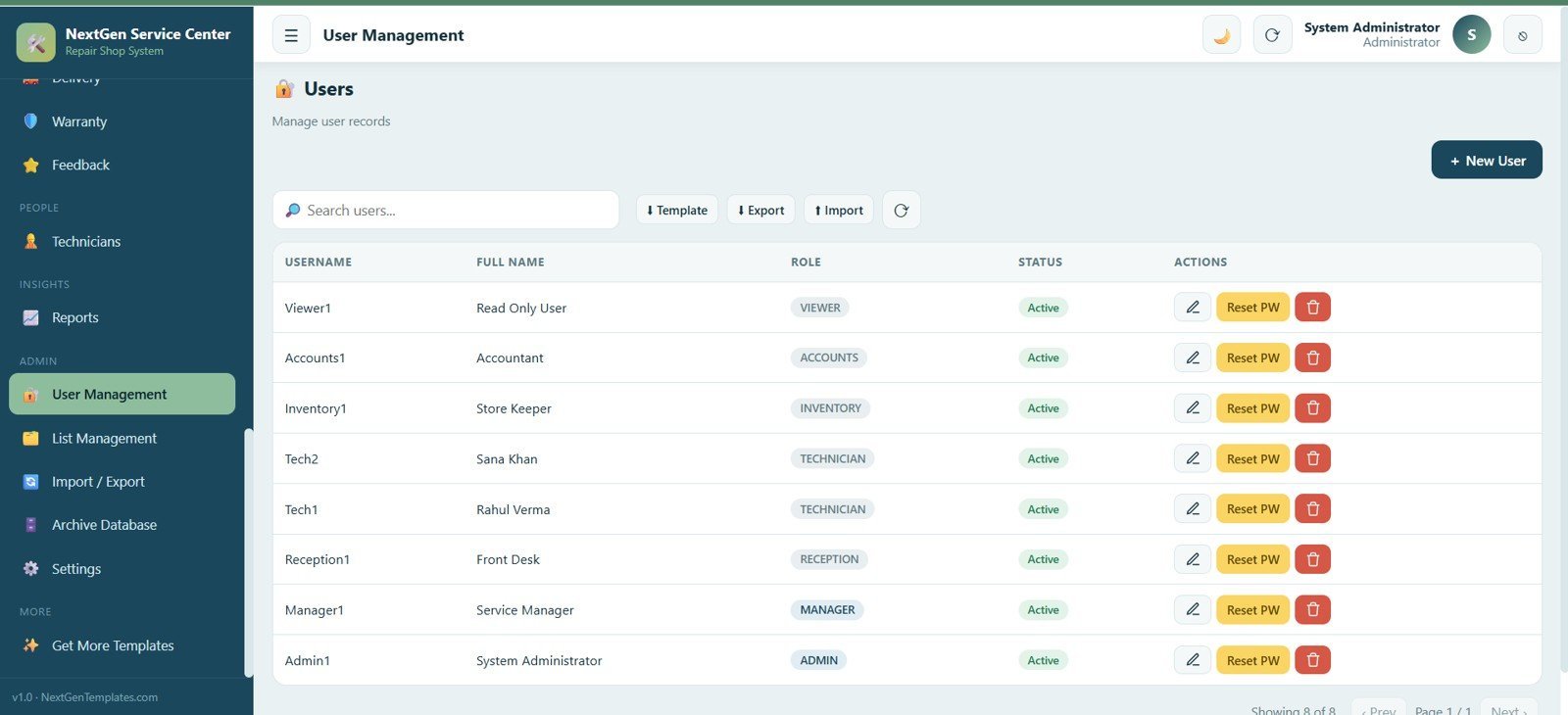Delete the Admin1 user
Viewport: 1568px width, 715px height.
(x=1312, y=660)
